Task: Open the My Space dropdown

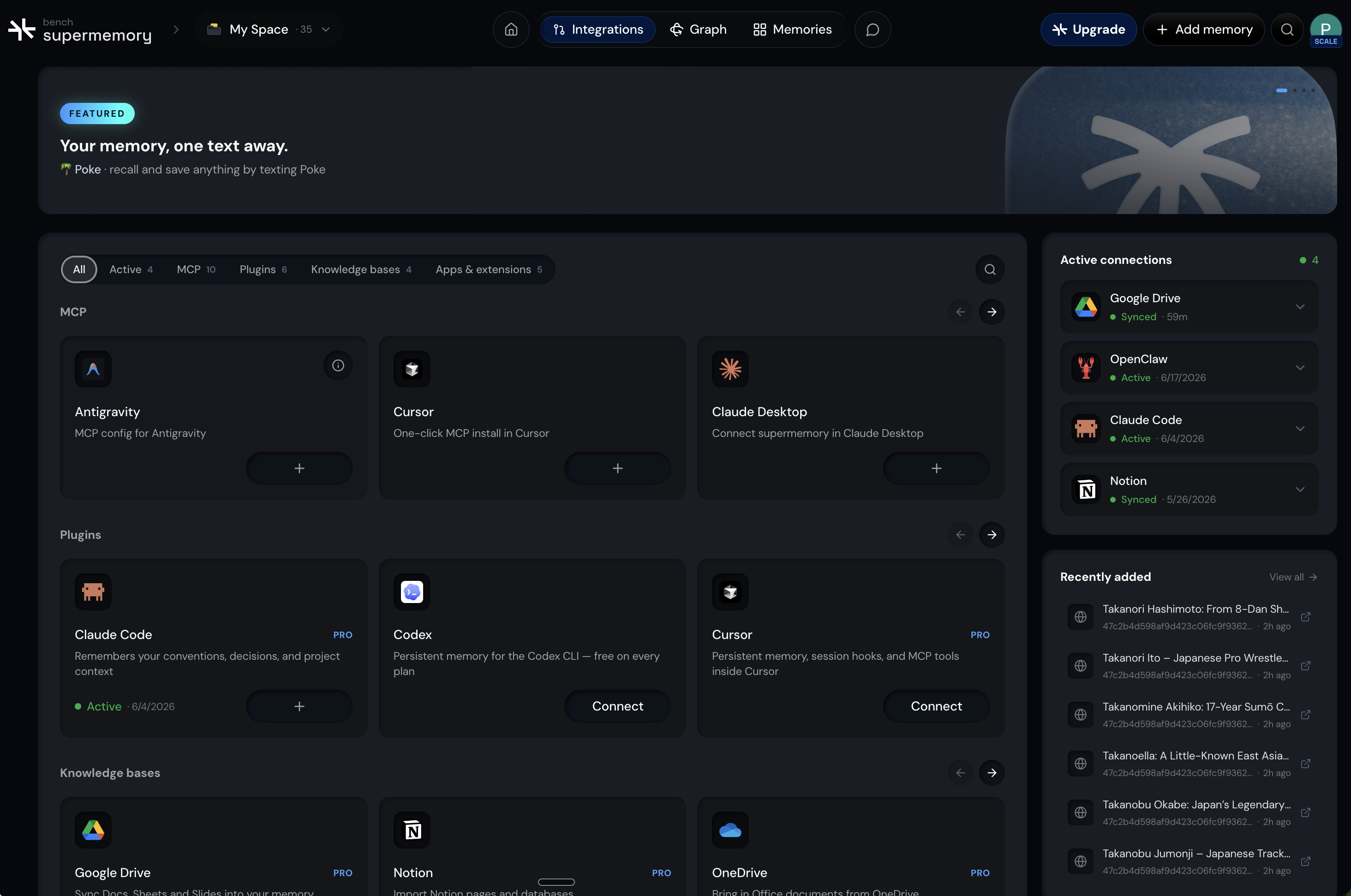Action: pyautogui.click(x=269, y=29)
